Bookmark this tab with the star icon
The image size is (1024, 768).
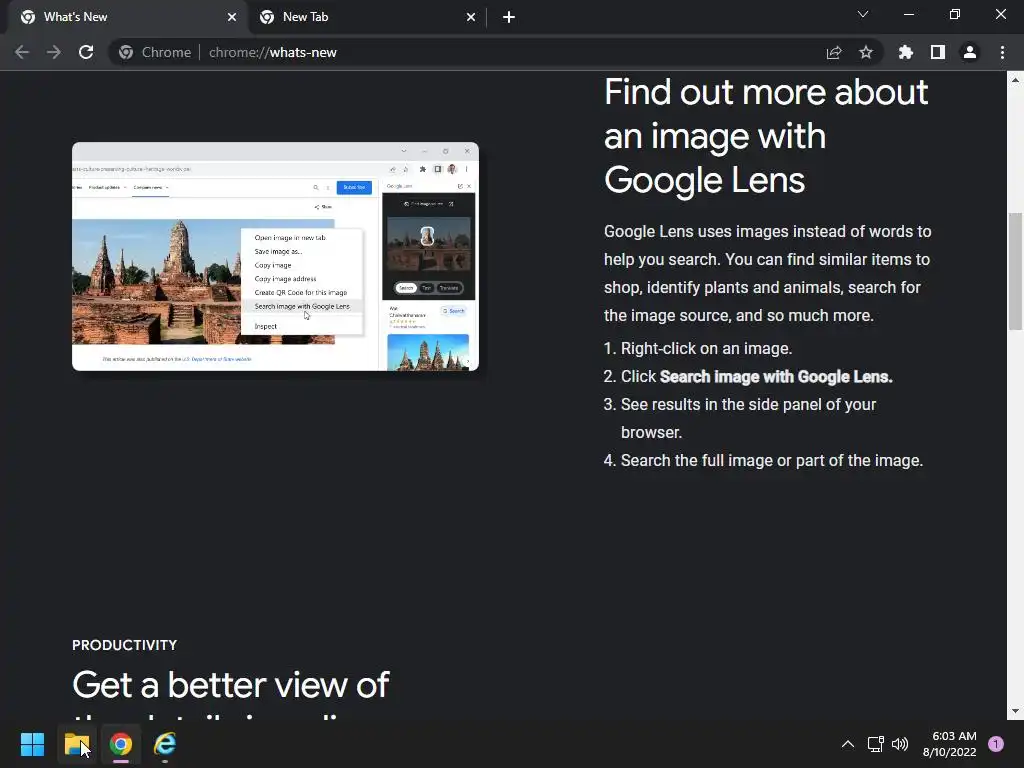coord(865,52)
